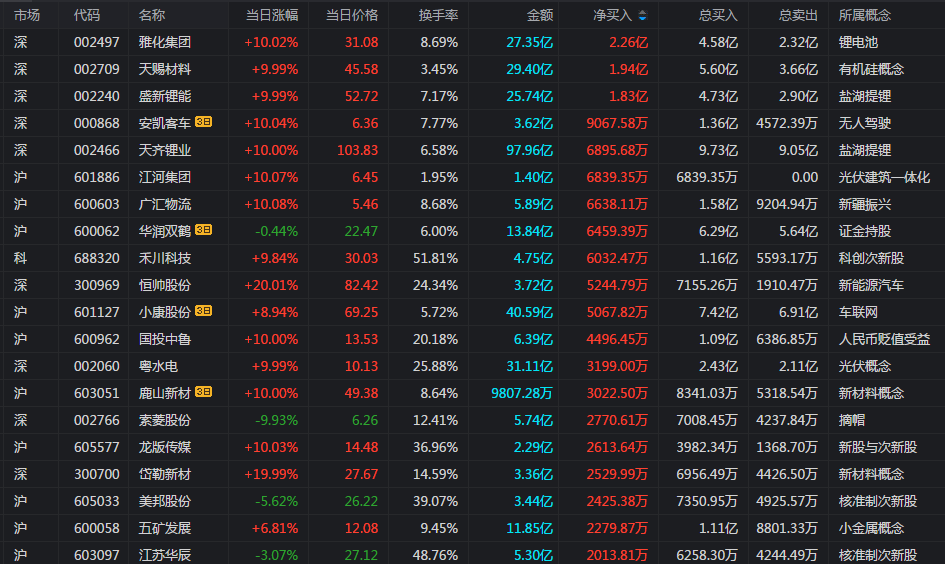Open the 雅化集团 stock name
The image size is (945, 564).
(x=165, y=42)
